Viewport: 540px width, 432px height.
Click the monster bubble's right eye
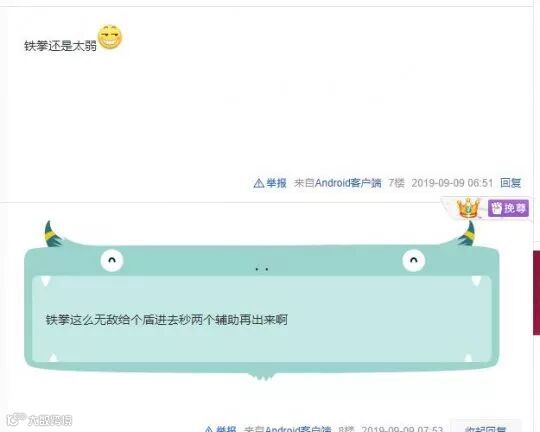click(414, 261)
